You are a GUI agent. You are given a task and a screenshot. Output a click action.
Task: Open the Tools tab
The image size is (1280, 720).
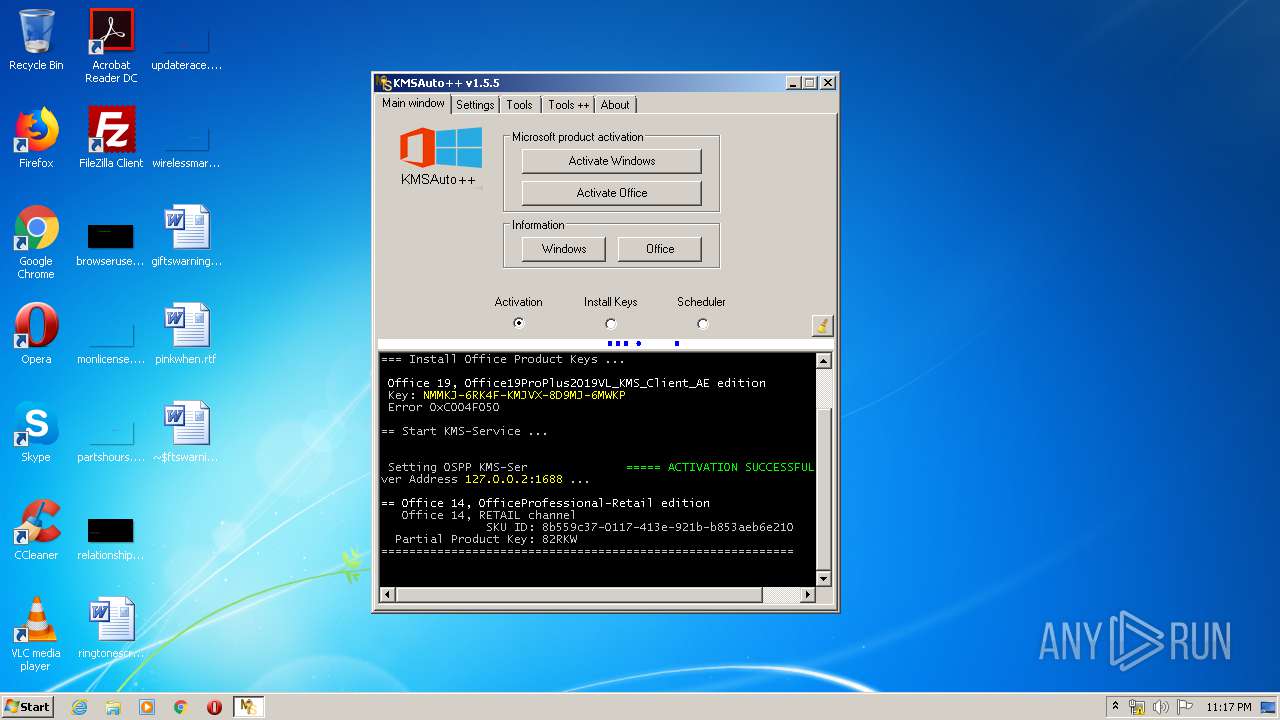click(x=519, y=105)
